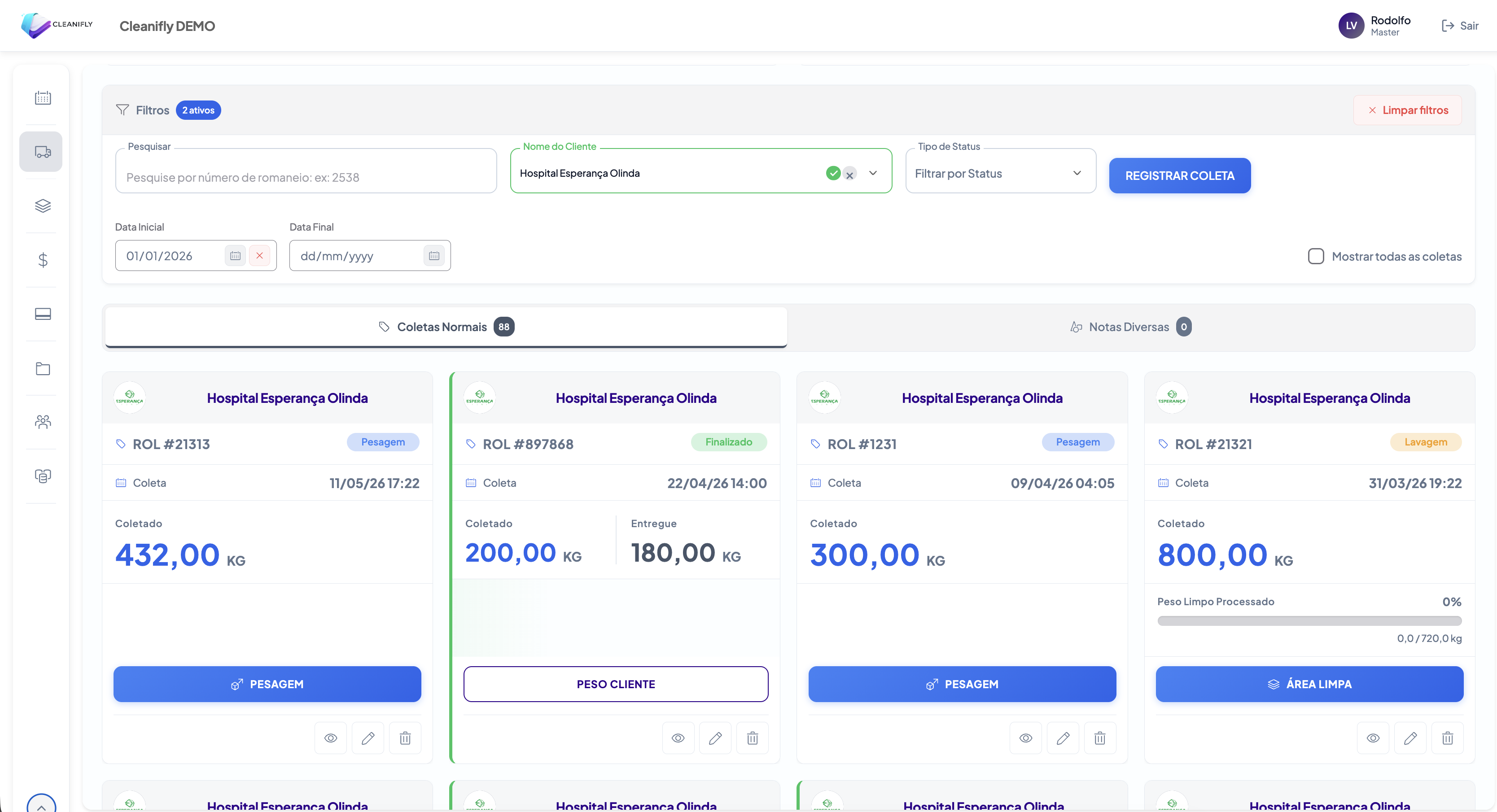Click the Pesagem status badge on ROL #1231
This screenshot has width=1497, height=812.
point(1078,441)
